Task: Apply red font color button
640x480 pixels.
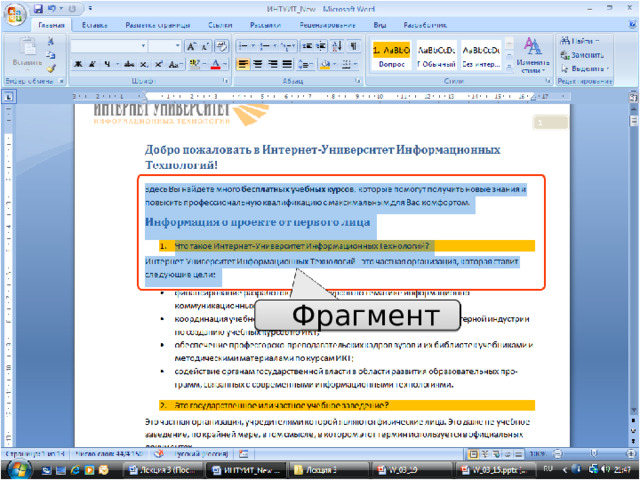Action: tap(216, 64)
